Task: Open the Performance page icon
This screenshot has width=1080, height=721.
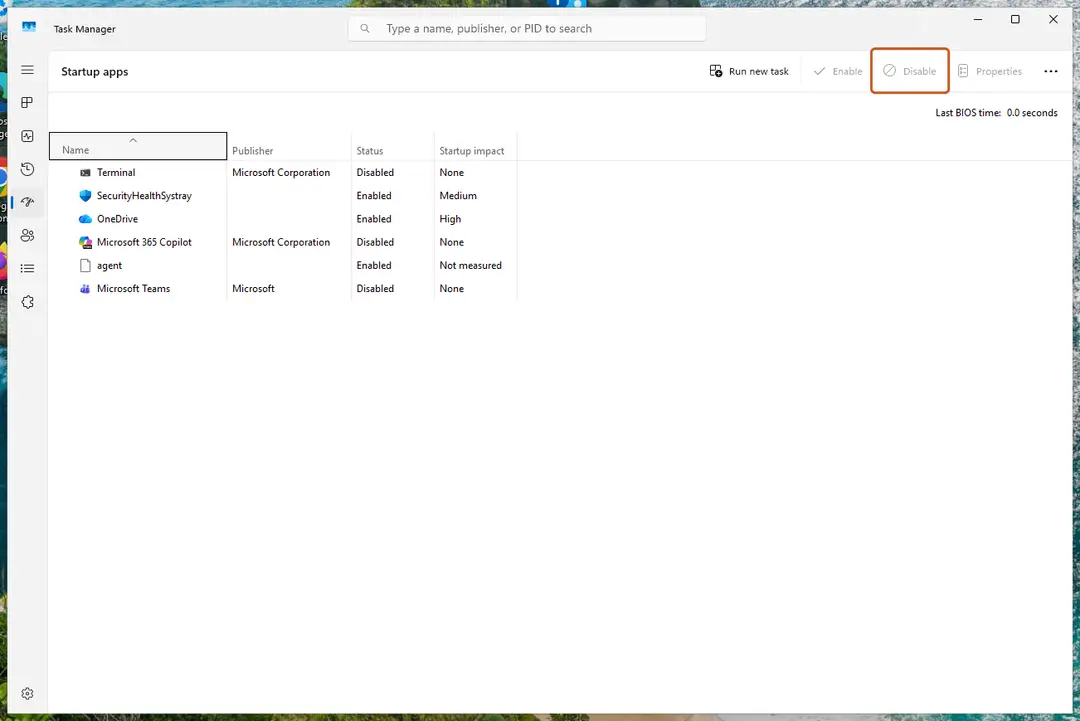Action: point(28,136)
